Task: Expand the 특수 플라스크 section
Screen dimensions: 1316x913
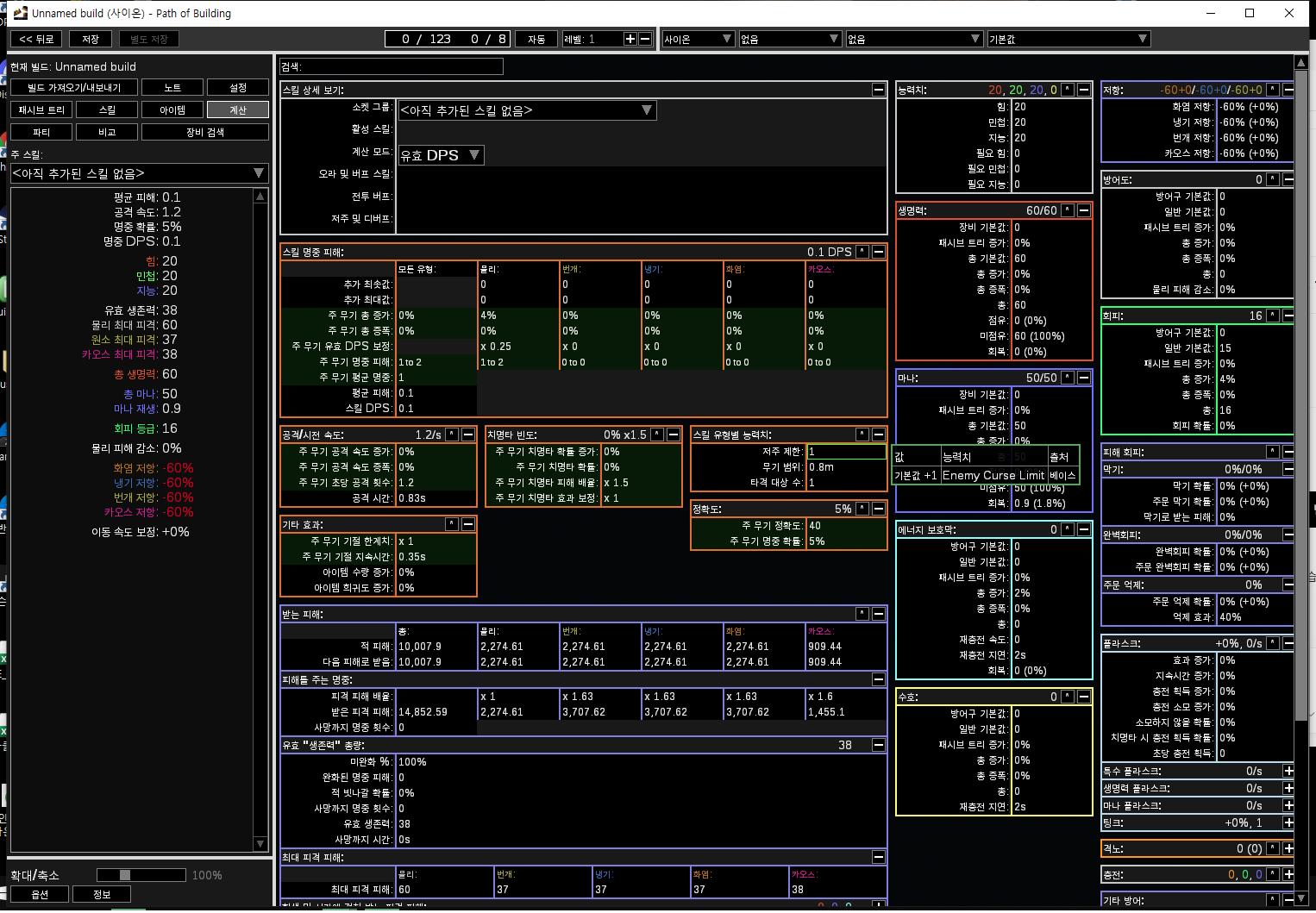Action: coord(1288,771)
